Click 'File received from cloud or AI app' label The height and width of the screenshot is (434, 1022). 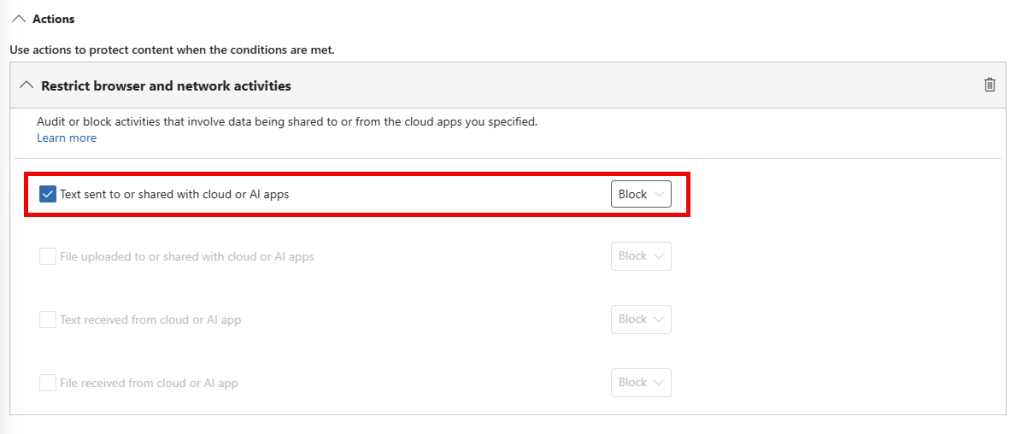tap(148, 383)
